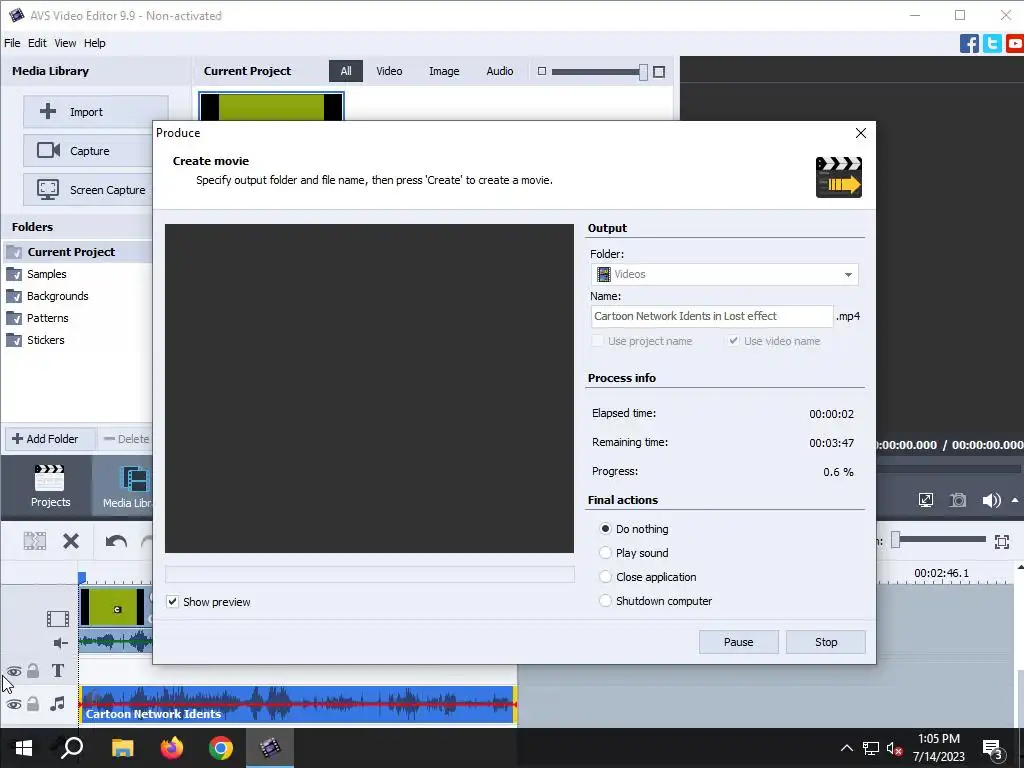Open the Help menu

94,43
